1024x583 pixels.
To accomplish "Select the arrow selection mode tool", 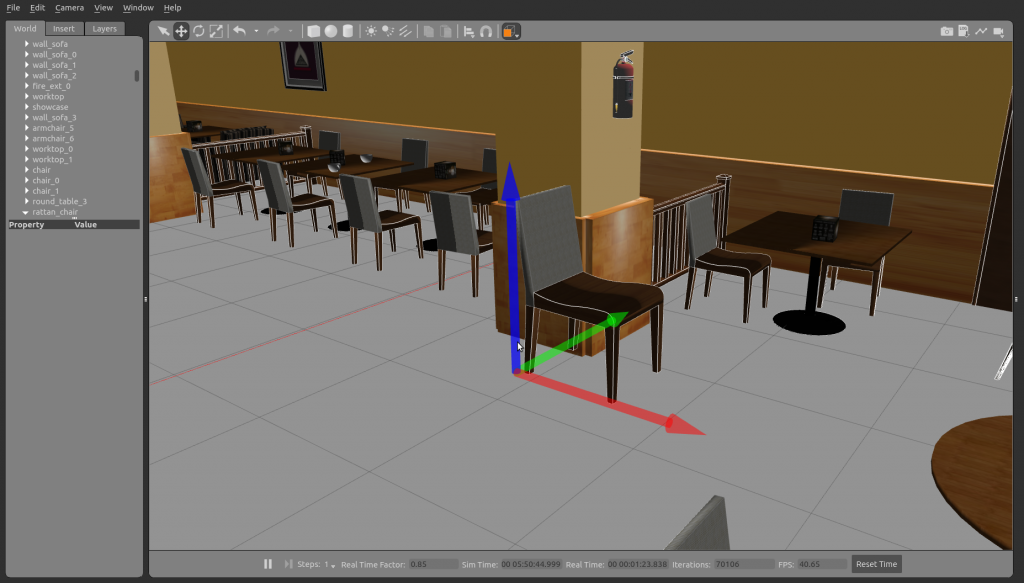I will 163,31.
